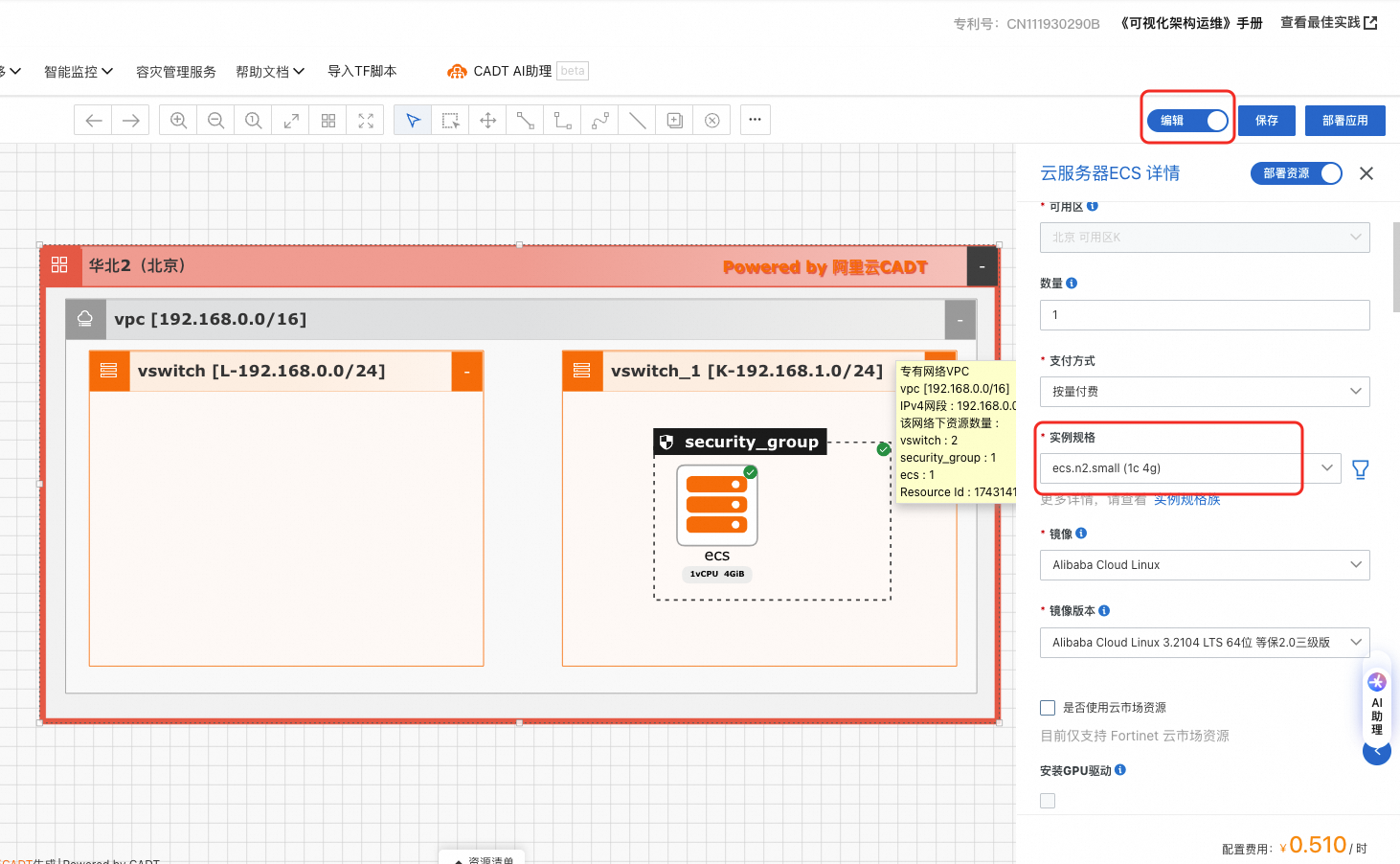
Task: Click the info icon beside 镜像
Action: point(1081,534)
